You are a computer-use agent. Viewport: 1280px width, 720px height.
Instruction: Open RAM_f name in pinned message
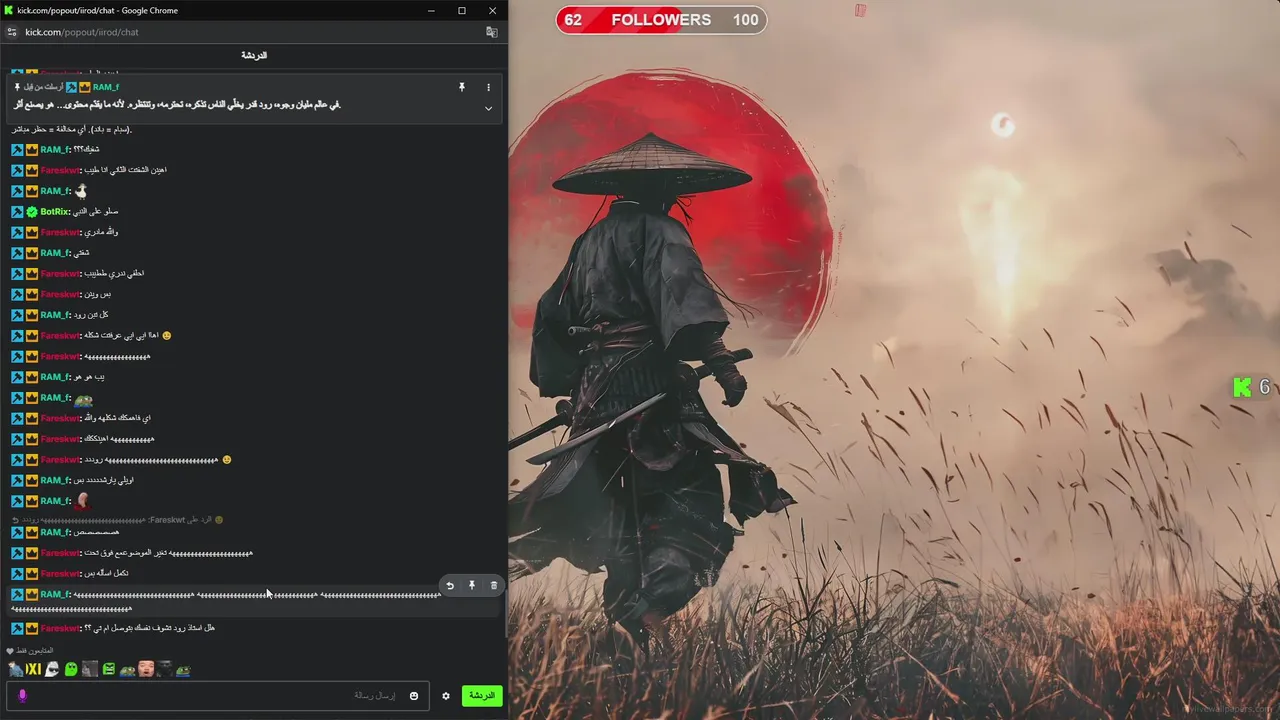(105, 87)
